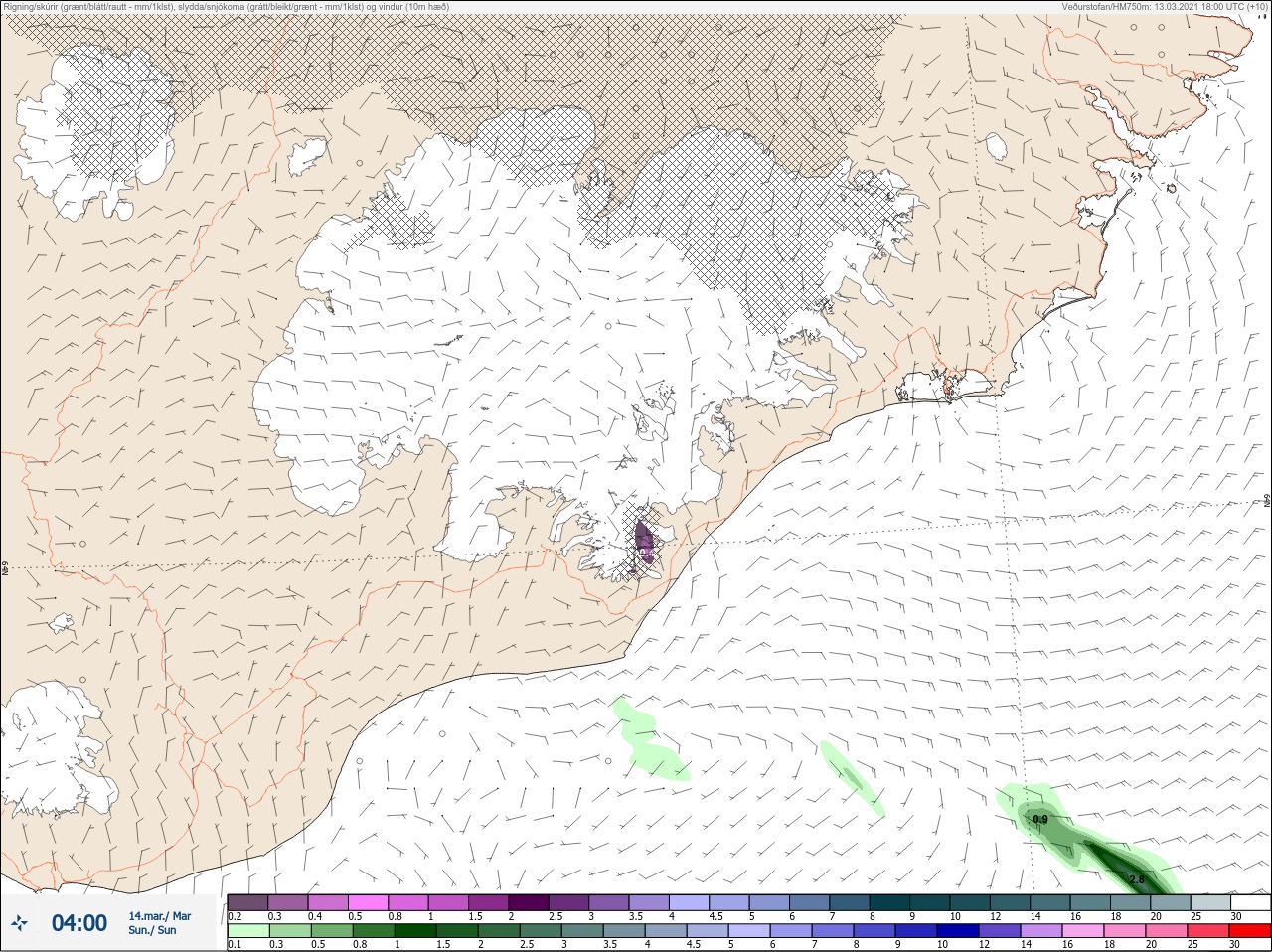Select the white upper swatch labeled 30

[x=1250, y=902]
